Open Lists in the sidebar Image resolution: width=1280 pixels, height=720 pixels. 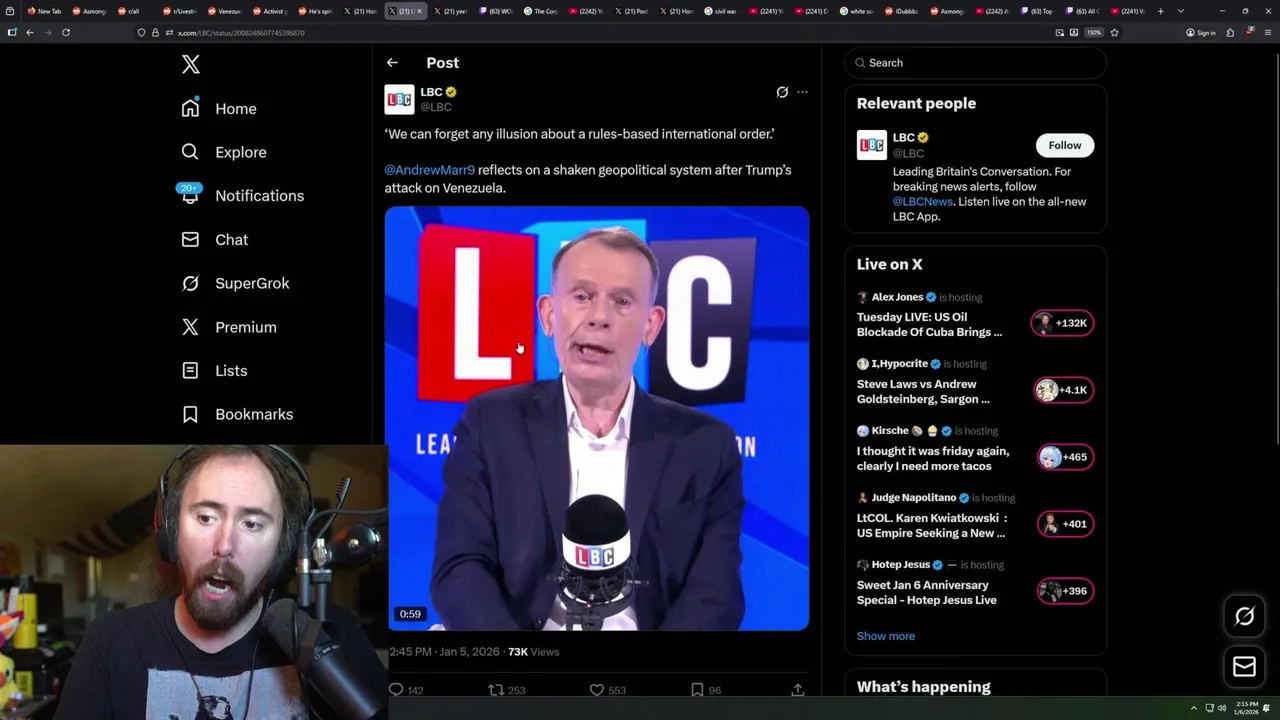[215, 370]
